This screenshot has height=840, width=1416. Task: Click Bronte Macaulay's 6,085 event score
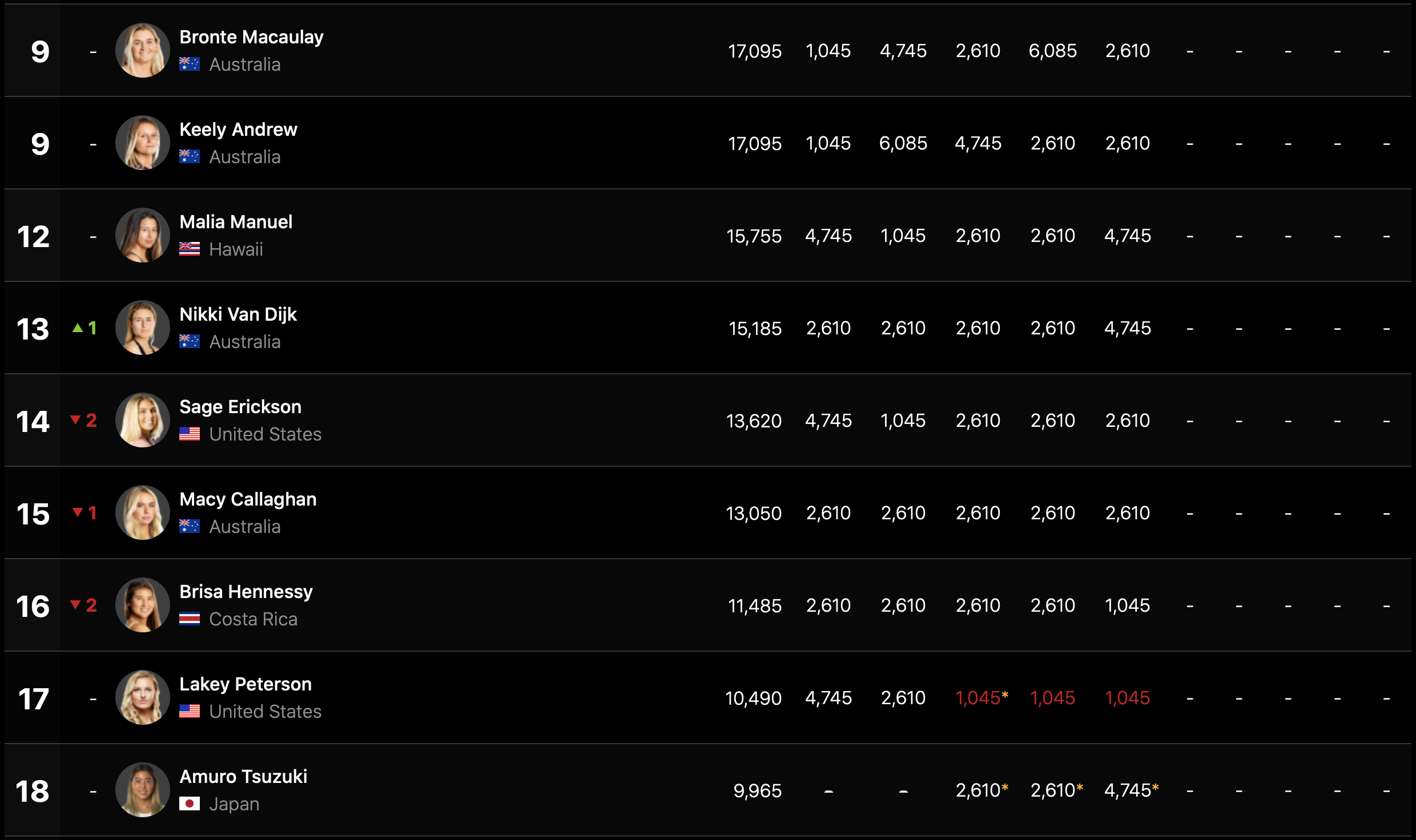tap(1052, 51)
